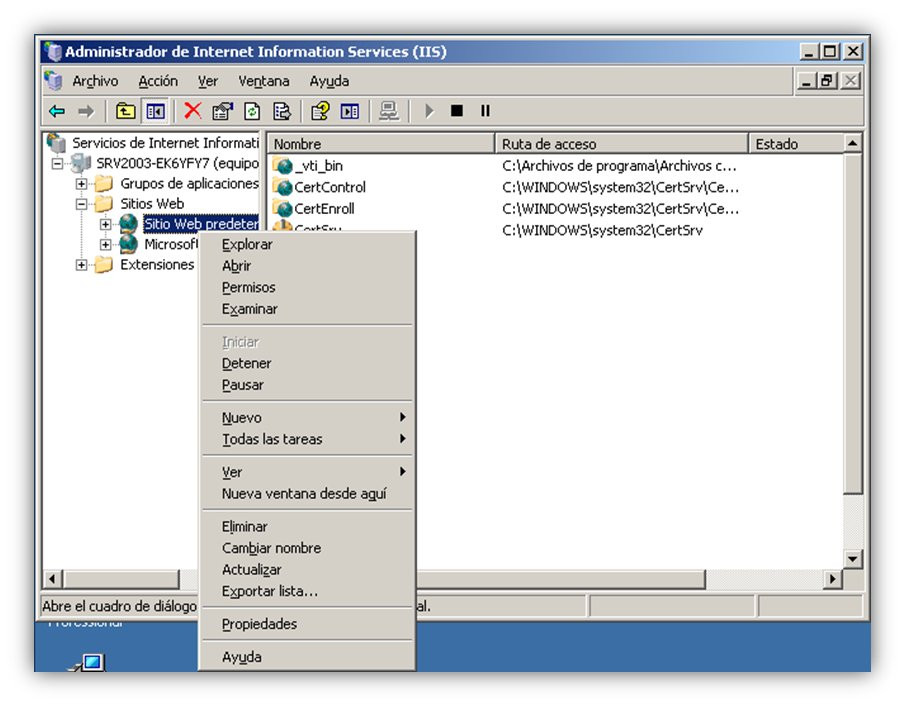The height and width of the screenshot is (706, 905).
Task: Choose Permisos from context menu
Action: pyautogui.click(x=307, y=287)
